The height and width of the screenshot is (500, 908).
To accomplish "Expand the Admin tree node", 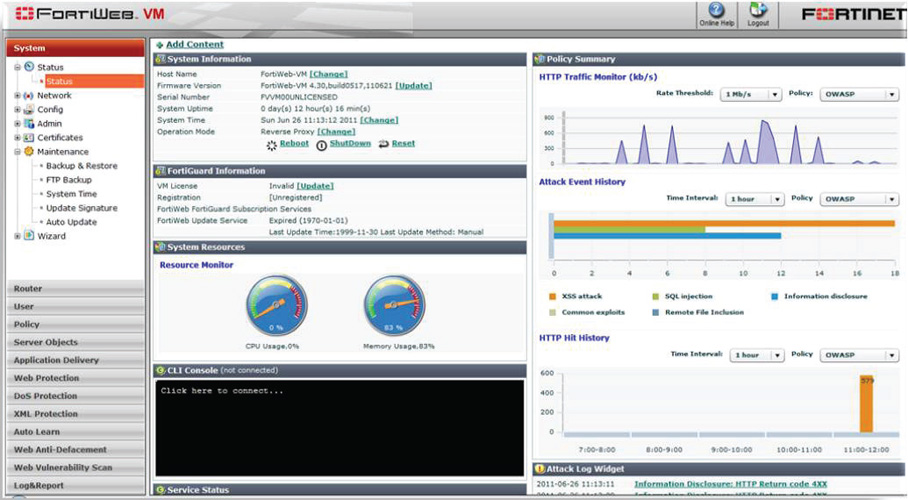I will 17,123.
